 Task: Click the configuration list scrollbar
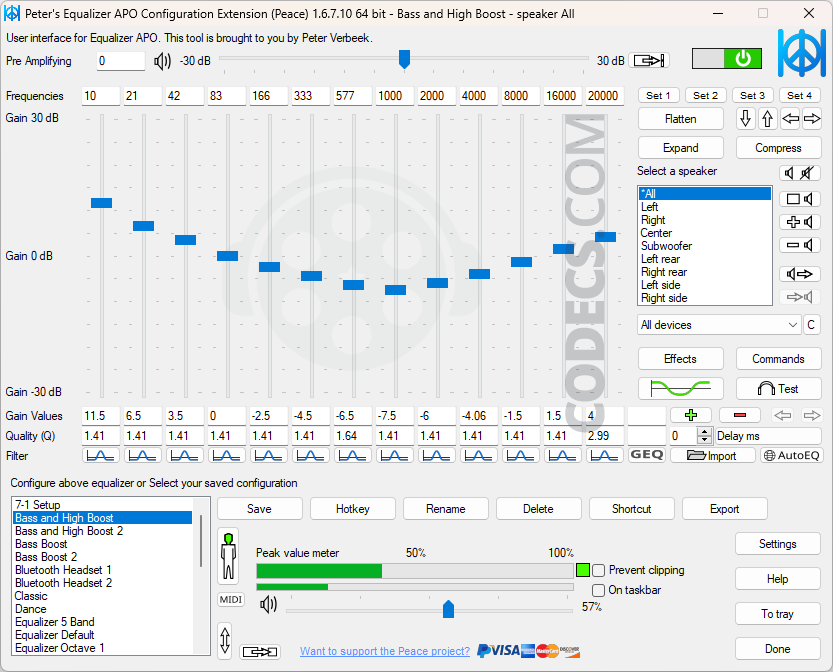201,540
